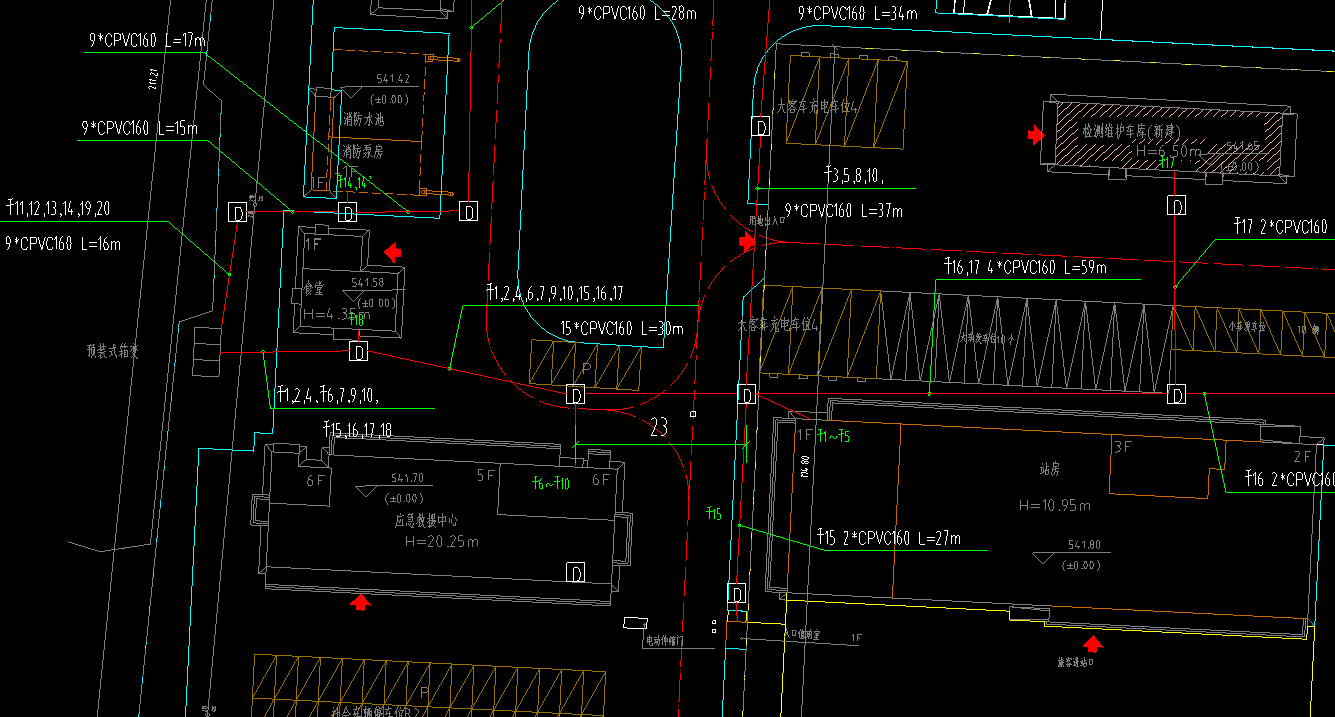Select the '9*CPVC160 L=37m' conduit label
Screen dimensions: 1335x717
pyautogui.click(x=844, y=211)
